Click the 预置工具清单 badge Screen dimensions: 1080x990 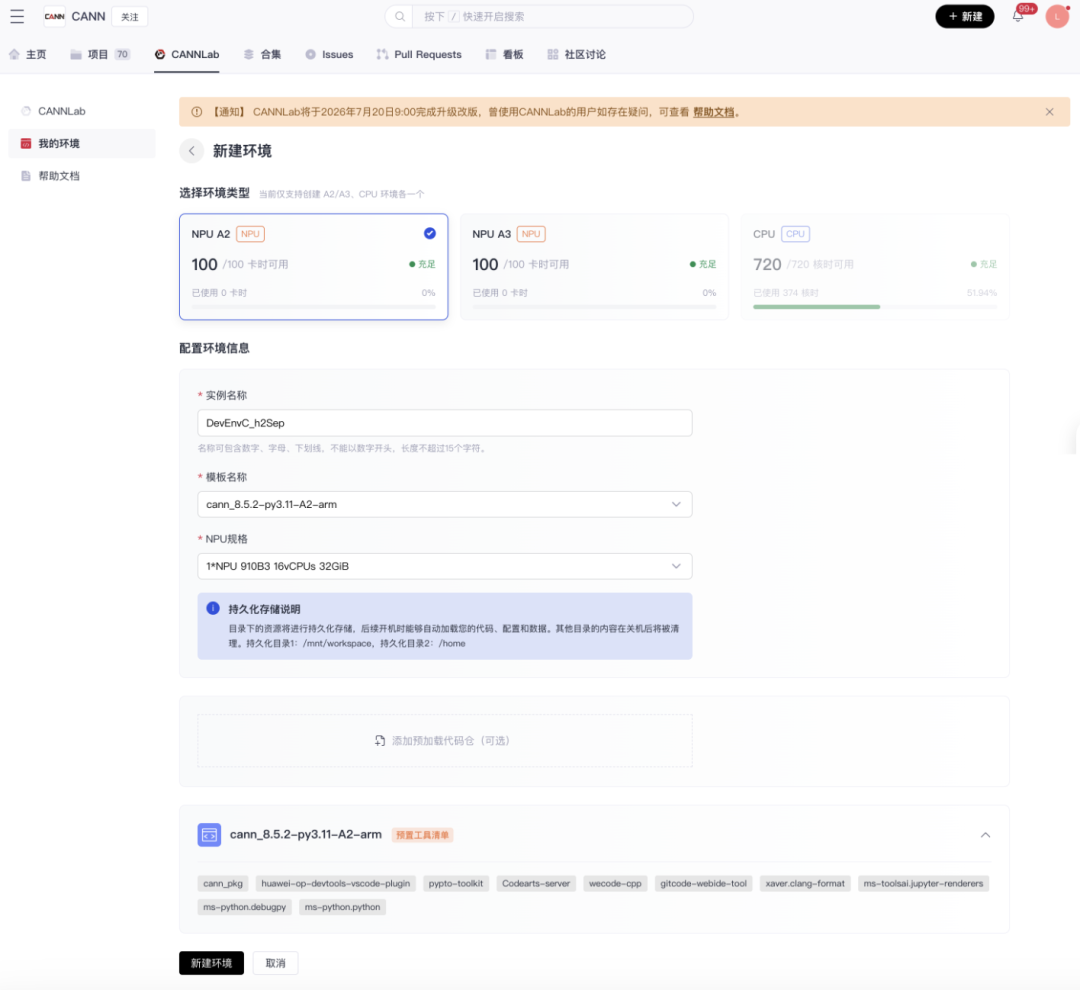422,835
